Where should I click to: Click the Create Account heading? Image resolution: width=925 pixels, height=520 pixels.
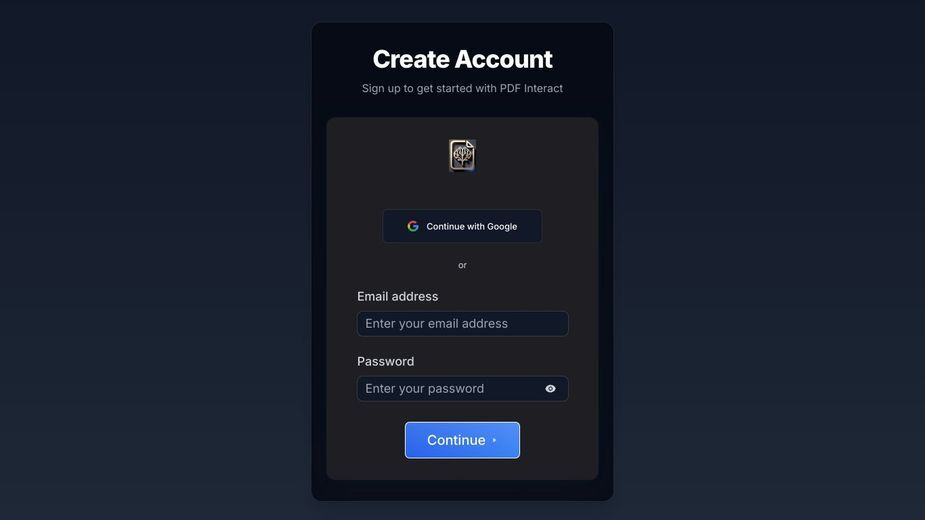pyautogui.click(x=462, y=59)
